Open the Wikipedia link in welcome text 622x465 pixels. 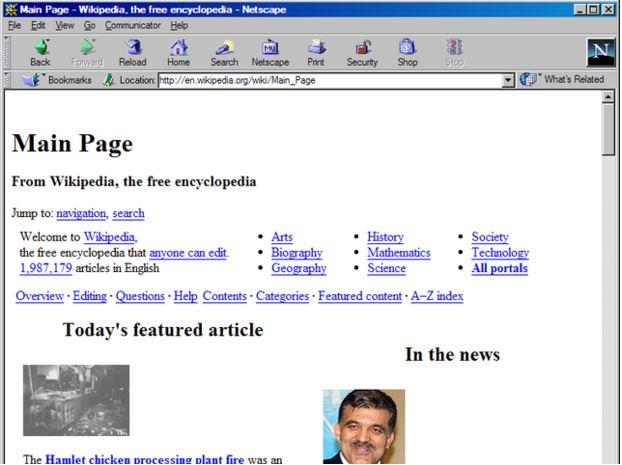109,237
